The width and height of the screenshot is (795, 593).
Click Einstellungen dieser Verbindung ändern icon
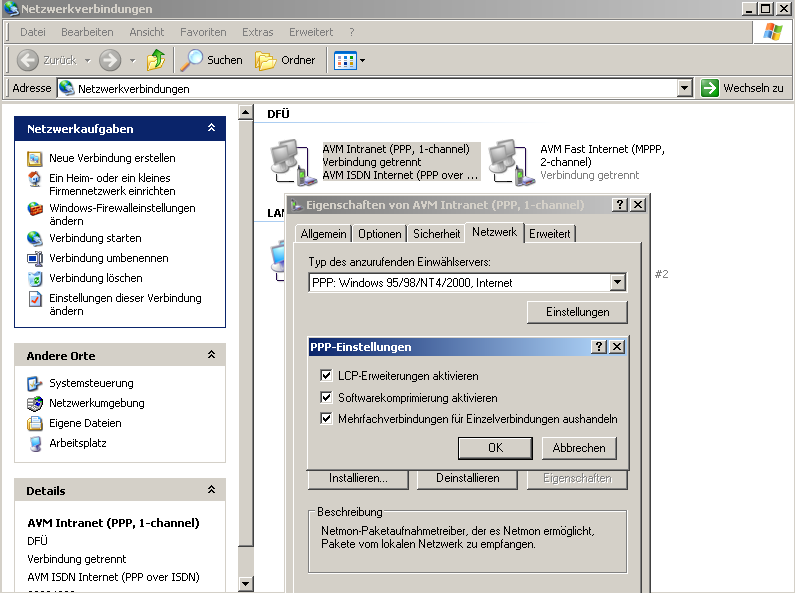tap(34, 299)
